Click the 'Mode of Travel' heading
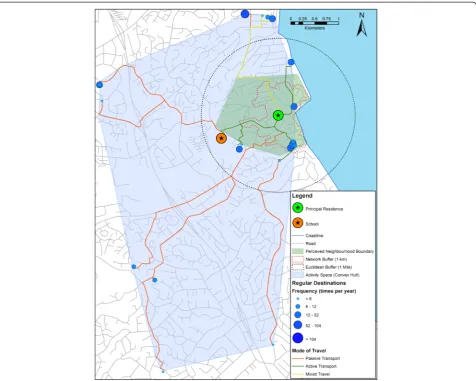 click(309, 351)
